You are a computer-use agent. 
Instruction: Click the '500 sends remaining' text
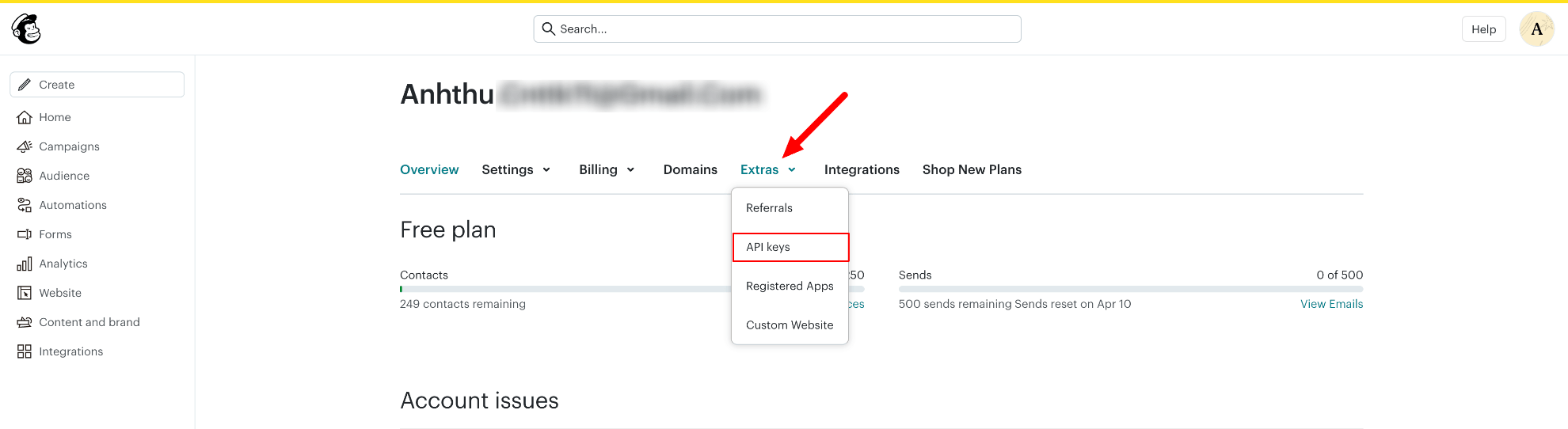[x=955, y=304]
